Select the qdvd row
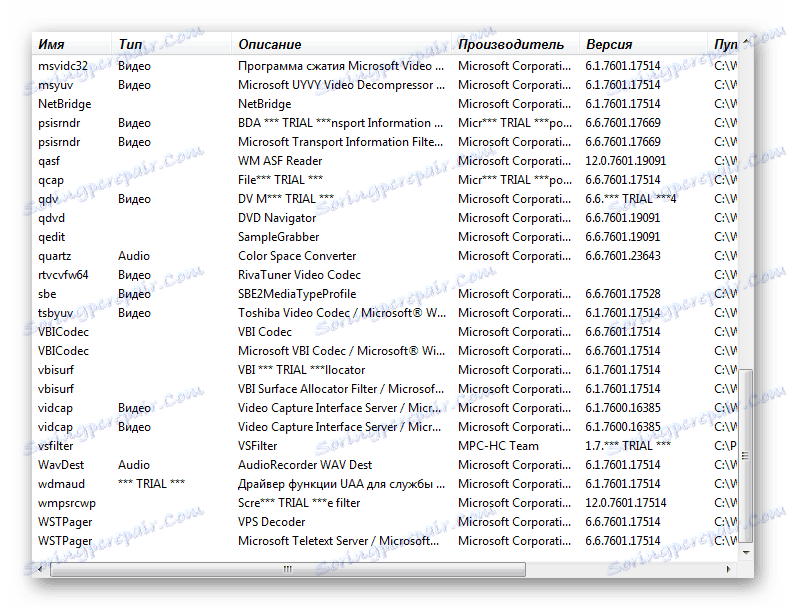Screen dimensions: 786x610 click(385, 218)
